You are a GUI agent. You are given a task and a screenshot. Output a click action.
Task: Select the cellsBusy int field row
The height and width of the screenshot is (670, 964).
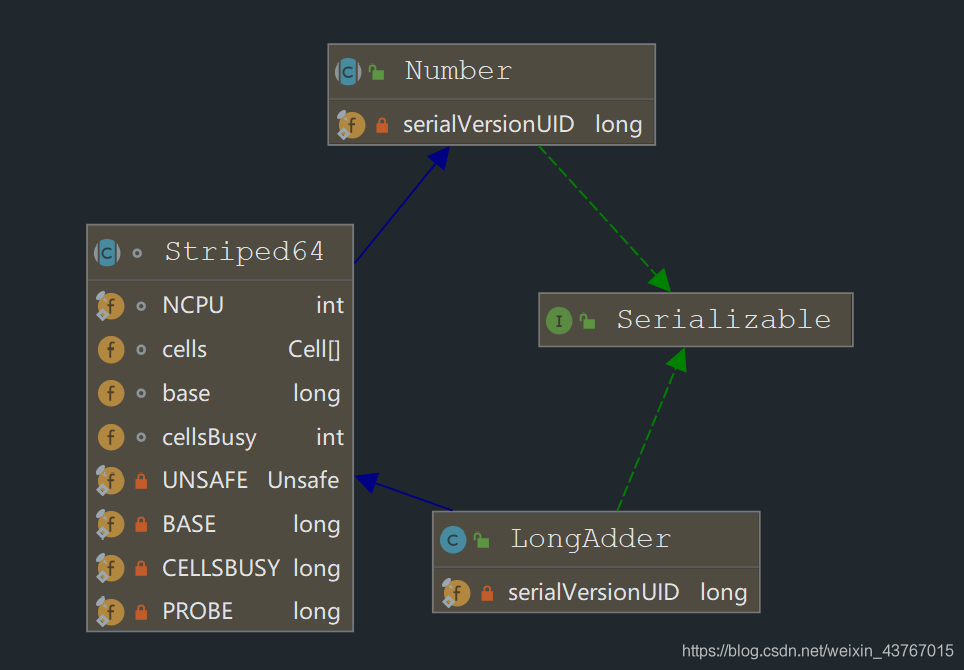pyautogui.click(x=220, y=437)
